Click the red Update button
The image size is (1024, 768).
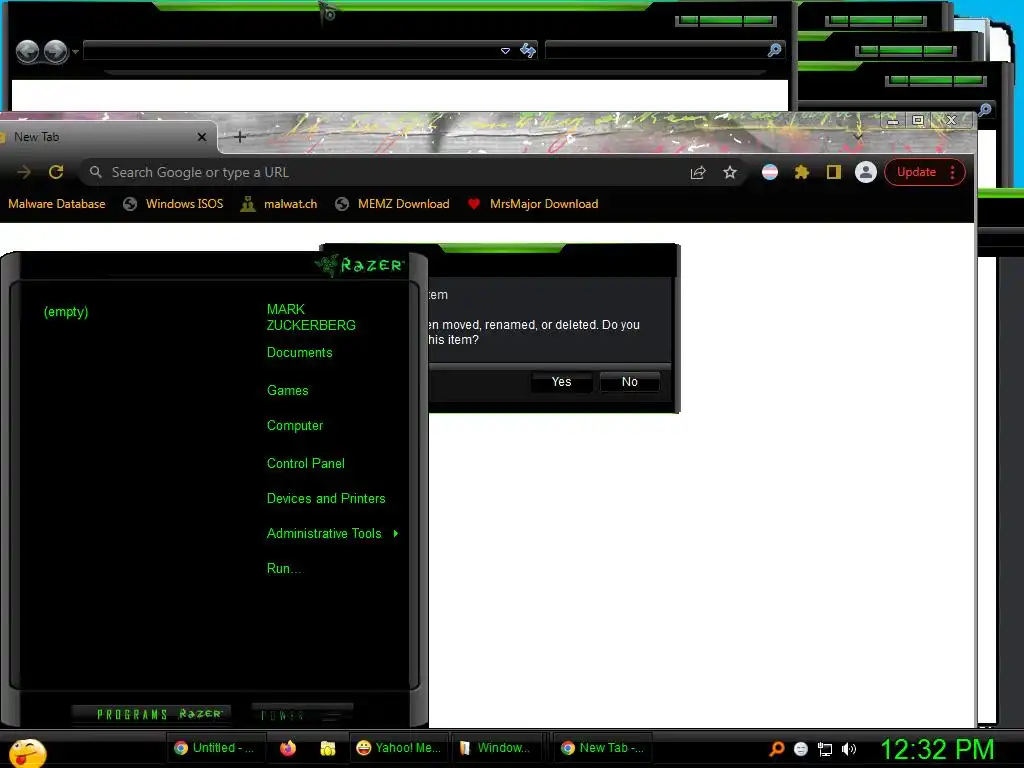click(x=916, y=172)
